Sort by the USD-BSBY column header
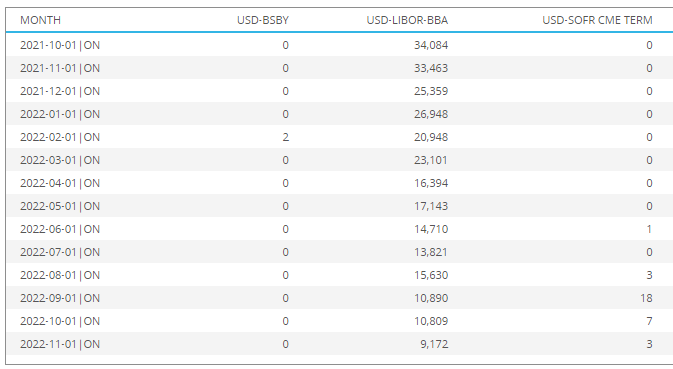 point(263,20)
